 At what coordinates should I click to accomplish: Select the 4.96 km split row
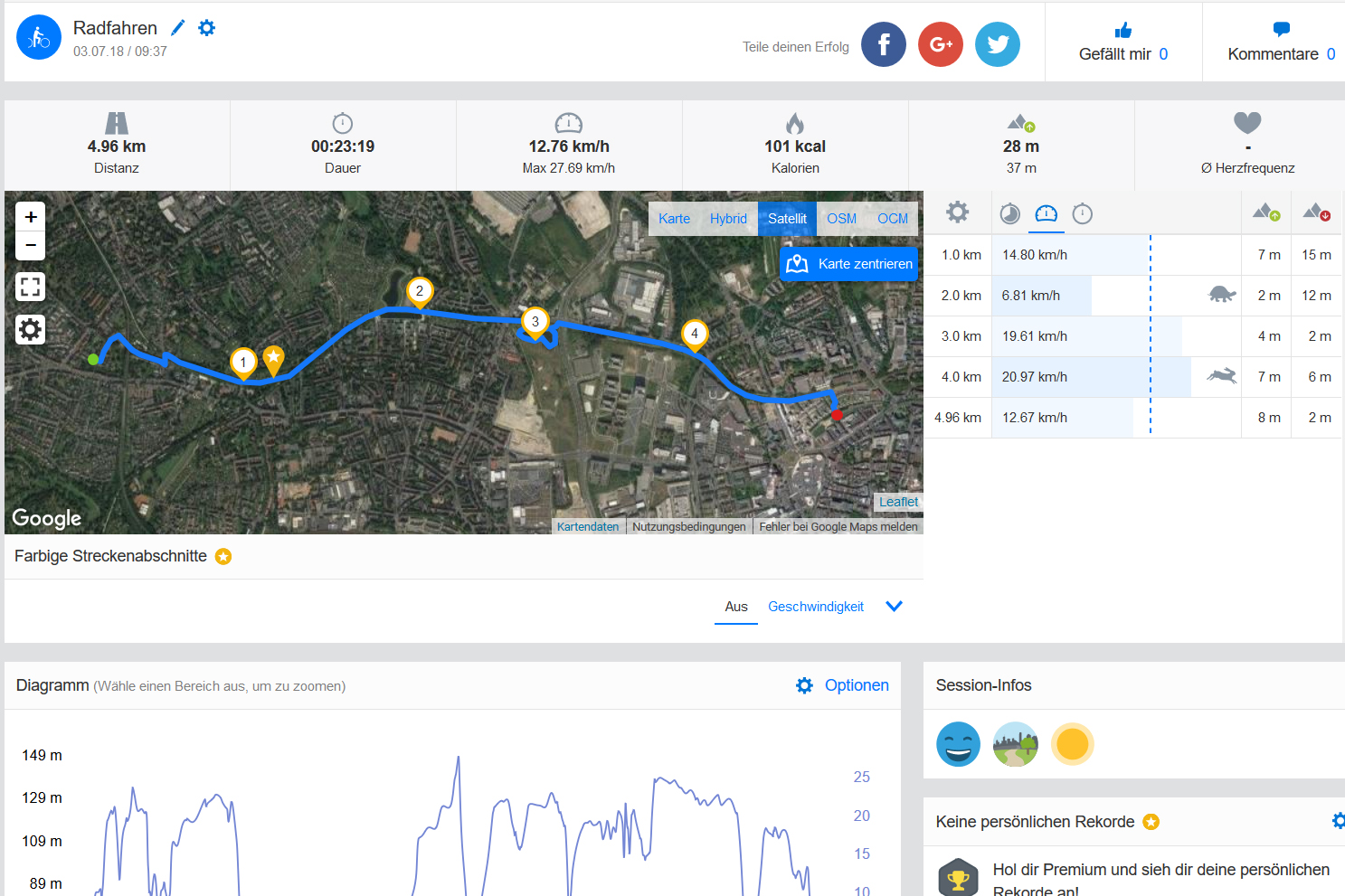1132,418
